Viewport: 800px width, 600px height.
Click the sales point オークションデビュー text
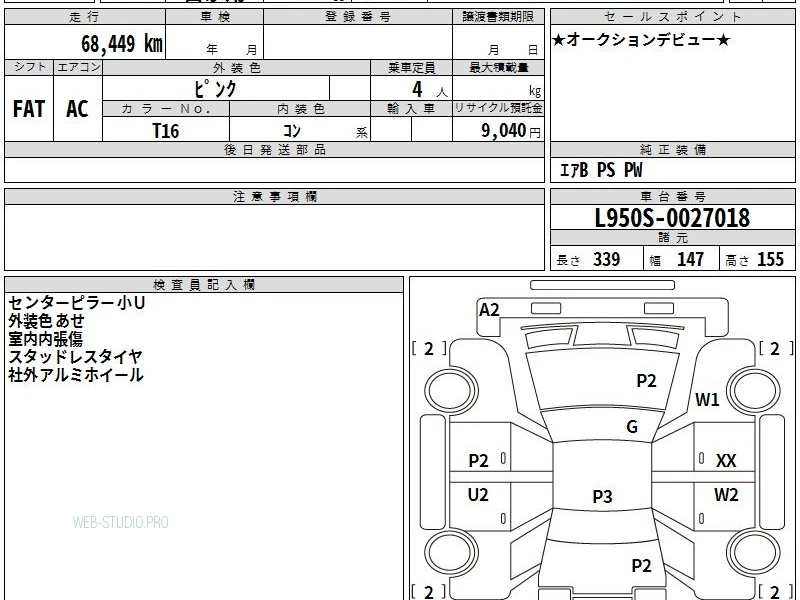coord(641,40)
